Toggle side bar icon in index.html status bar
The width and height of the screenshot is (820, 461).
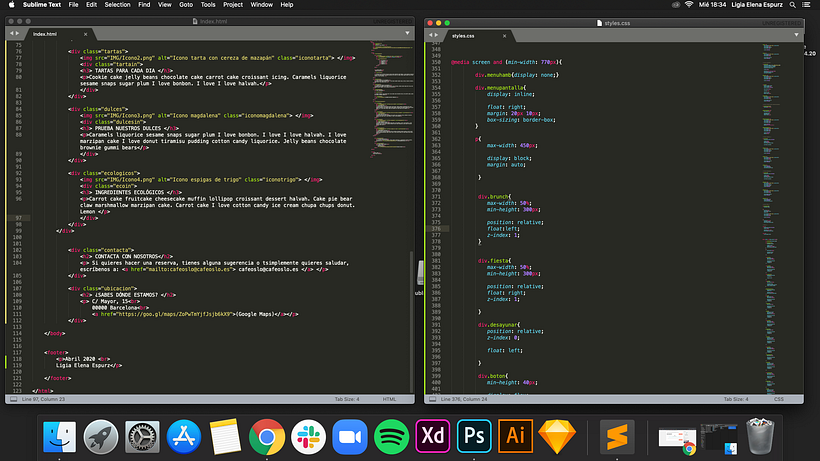14,399
